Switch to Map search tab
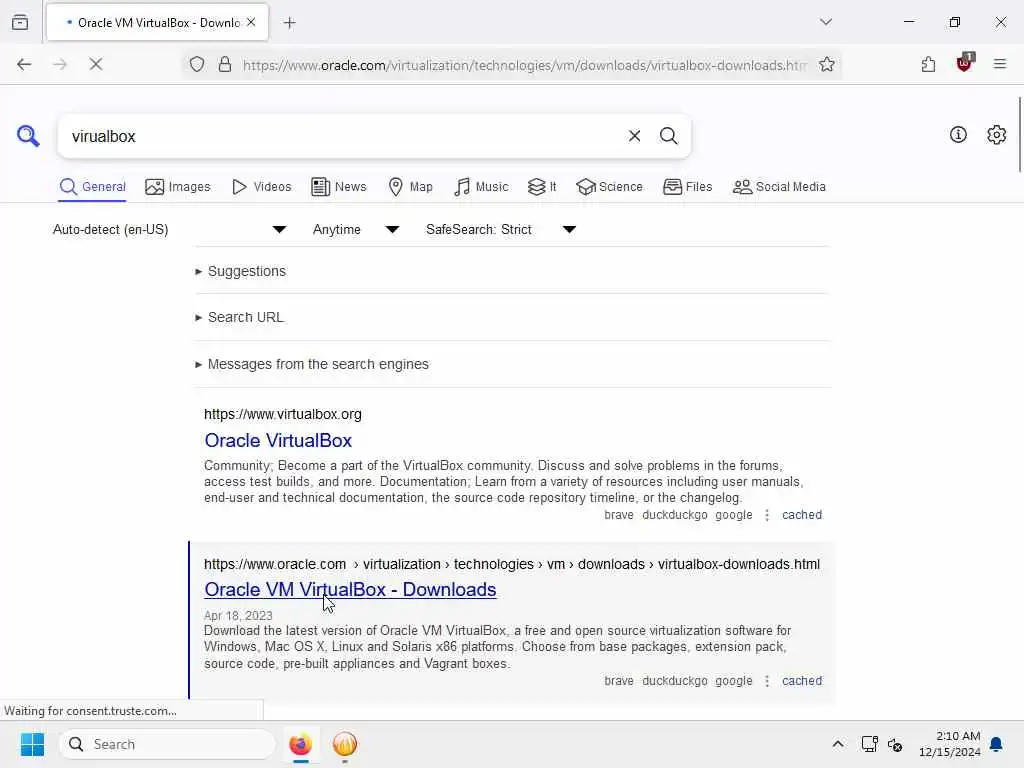Viewport: 1024px width, 768px height. tap(410, 187)
